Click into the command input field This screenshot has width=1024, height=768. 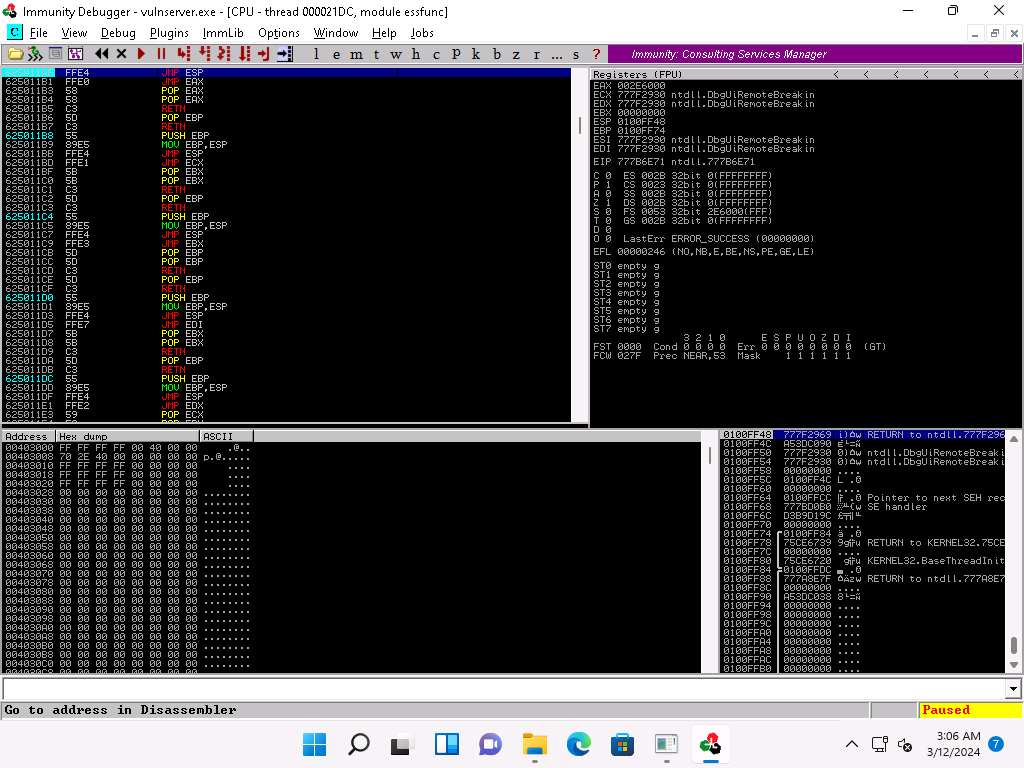(x=500, y=689)
